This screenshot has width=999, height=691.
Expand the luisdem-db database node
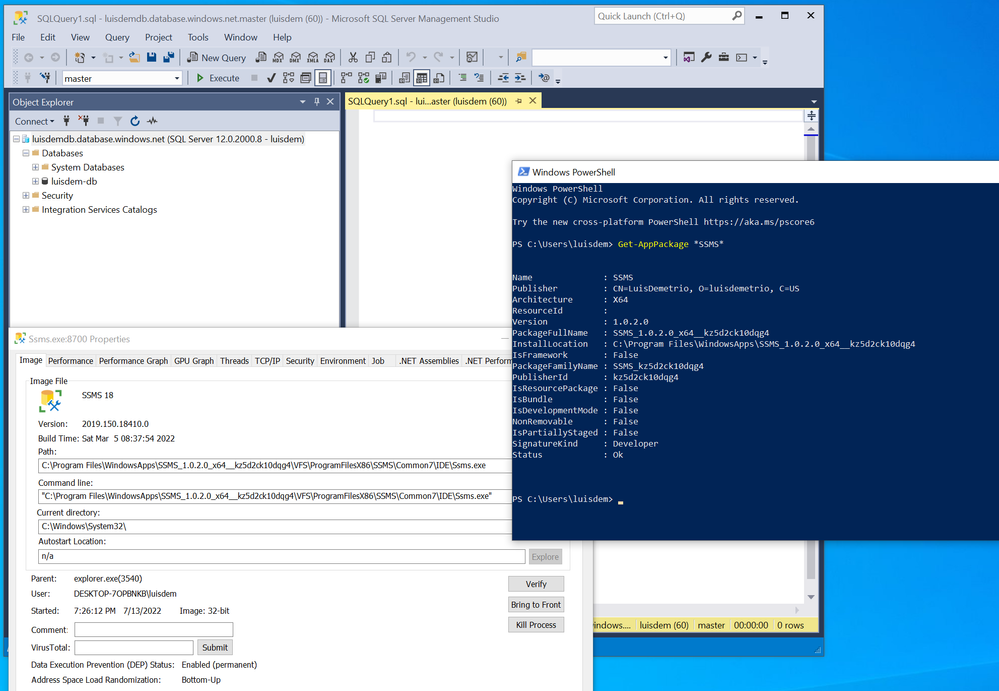click(36, 182)
